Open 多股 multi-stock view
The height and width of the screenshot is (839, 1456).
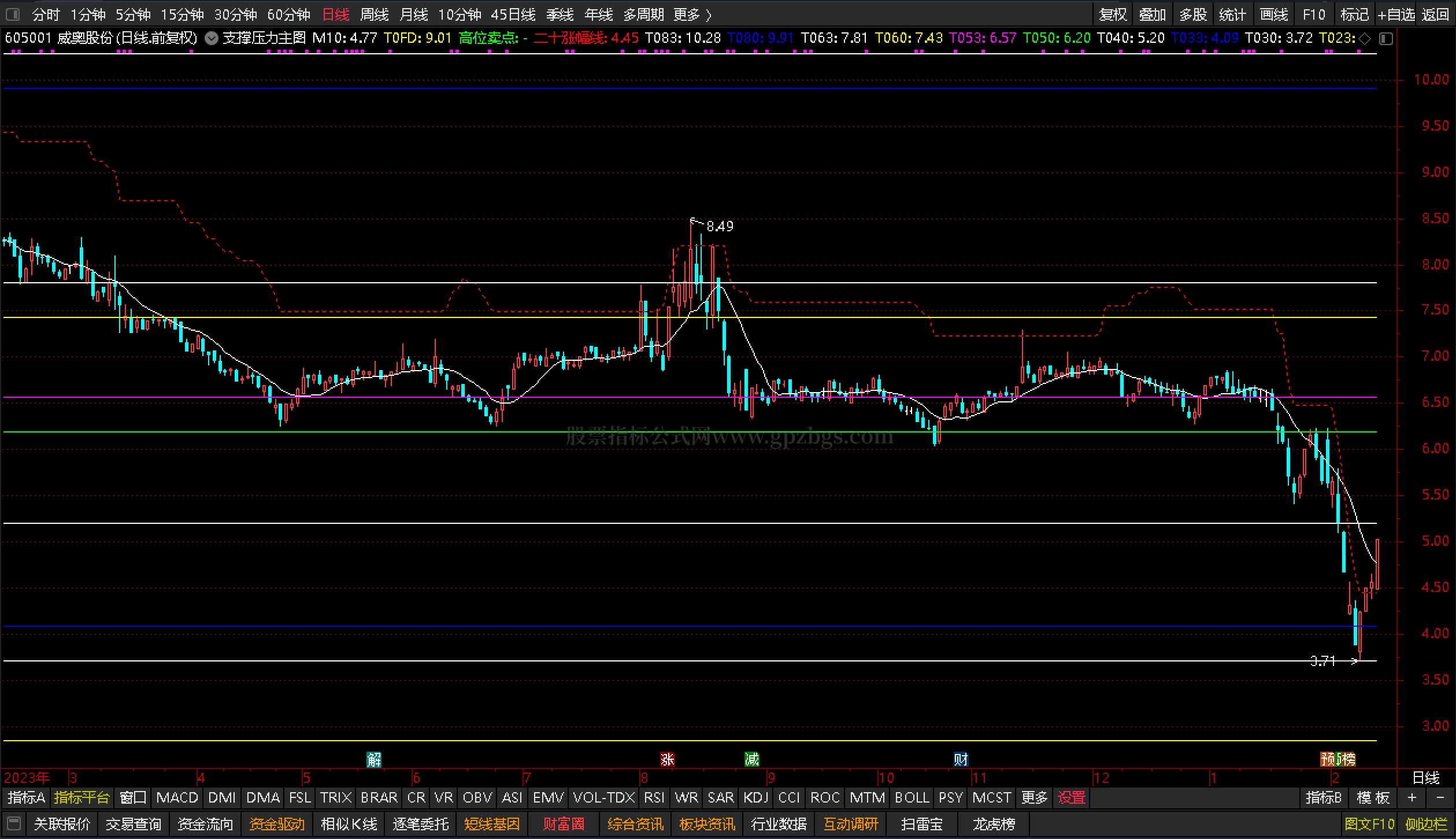point(1193,14)
